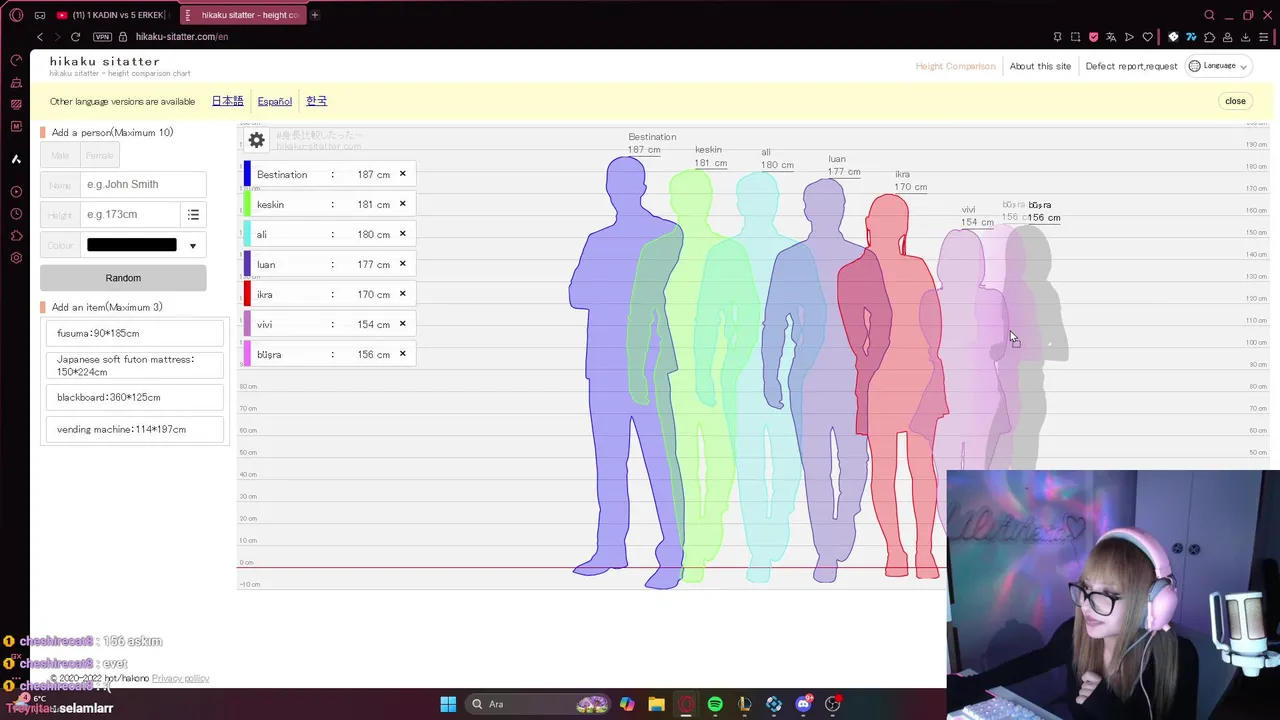The image size is (1280, 720).
Task: Add the vending machine:114*197cm item
Action: click(x=135, y=429)
